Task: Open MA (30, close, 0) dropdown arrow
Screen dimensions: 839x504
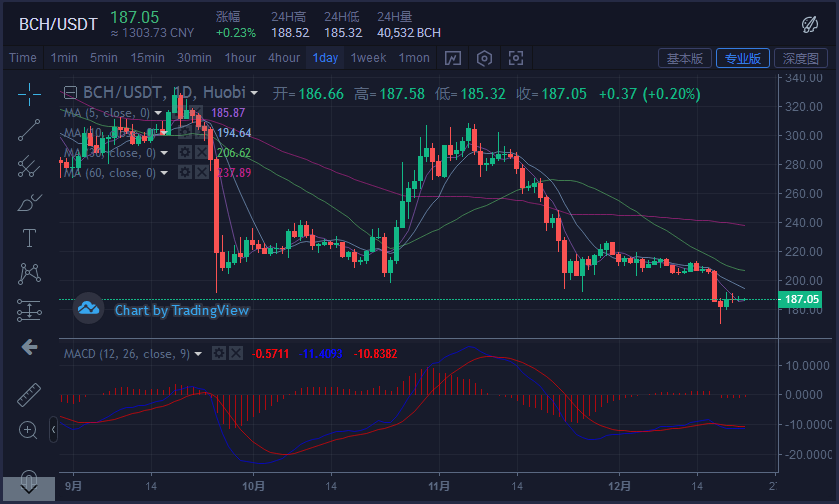Action: (164, 153)
